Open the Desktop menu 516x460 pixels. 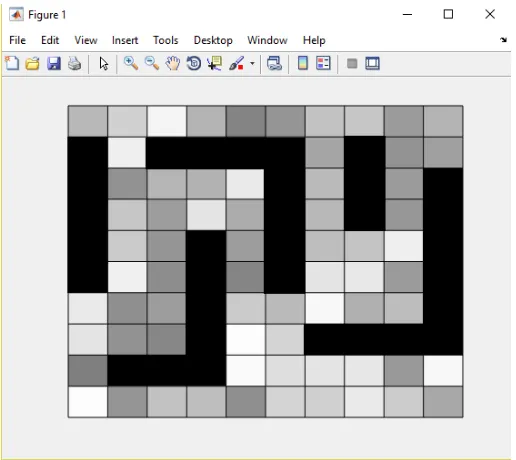[x=213, y=40]
